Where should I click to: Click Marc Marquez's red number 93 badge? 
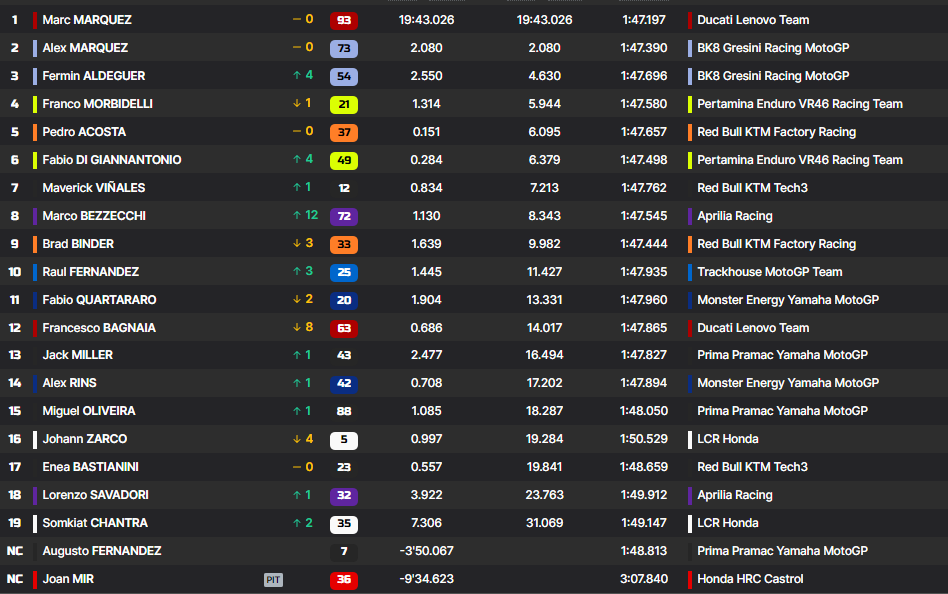tap(343, 20)
